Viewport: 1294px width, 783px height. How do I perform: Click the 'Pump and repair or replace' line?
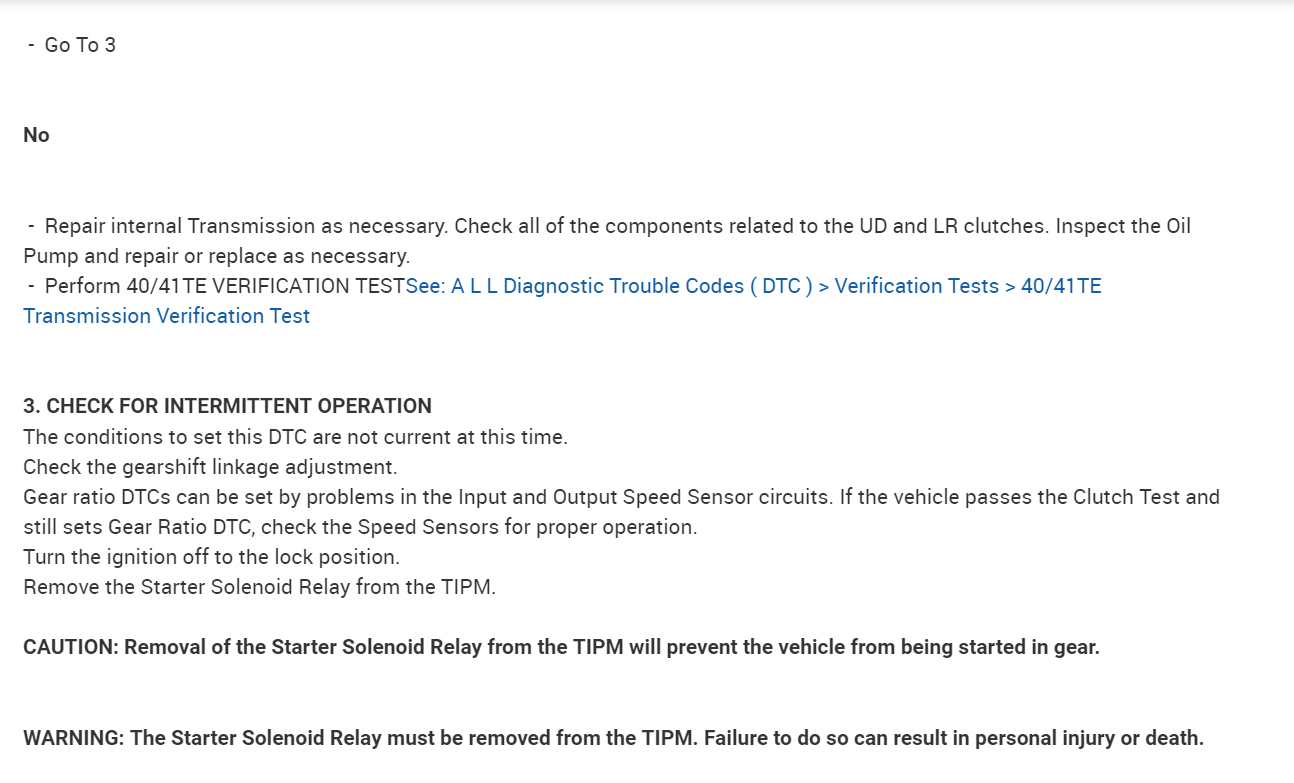point(216,256)
